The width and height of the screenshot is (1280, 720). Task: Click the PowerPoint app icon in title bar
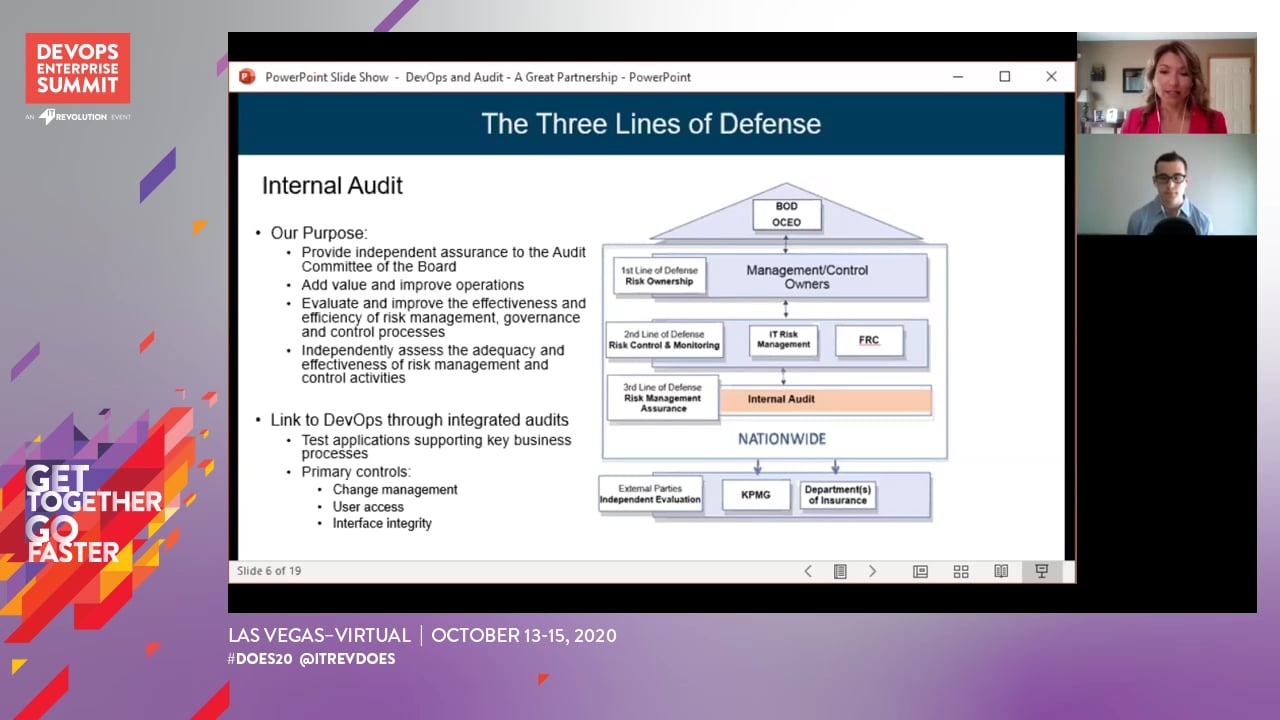pos(247,77)
